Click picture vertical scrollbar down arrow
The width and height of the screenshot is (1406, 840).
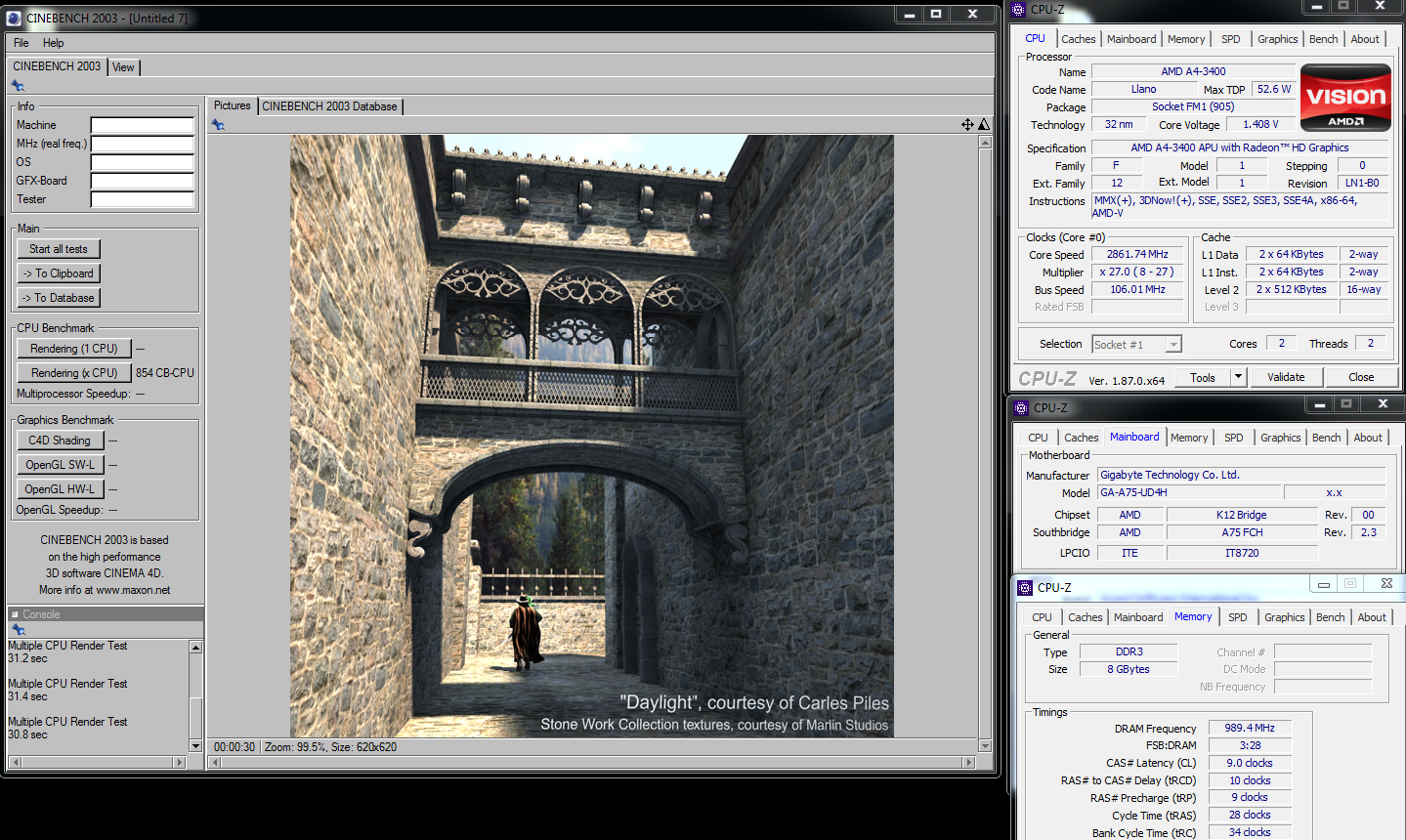coord(985,746)
